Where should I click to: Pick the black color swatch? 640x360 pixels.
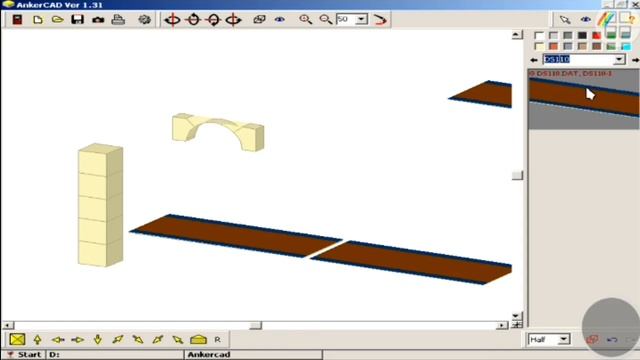coord(582,36)
